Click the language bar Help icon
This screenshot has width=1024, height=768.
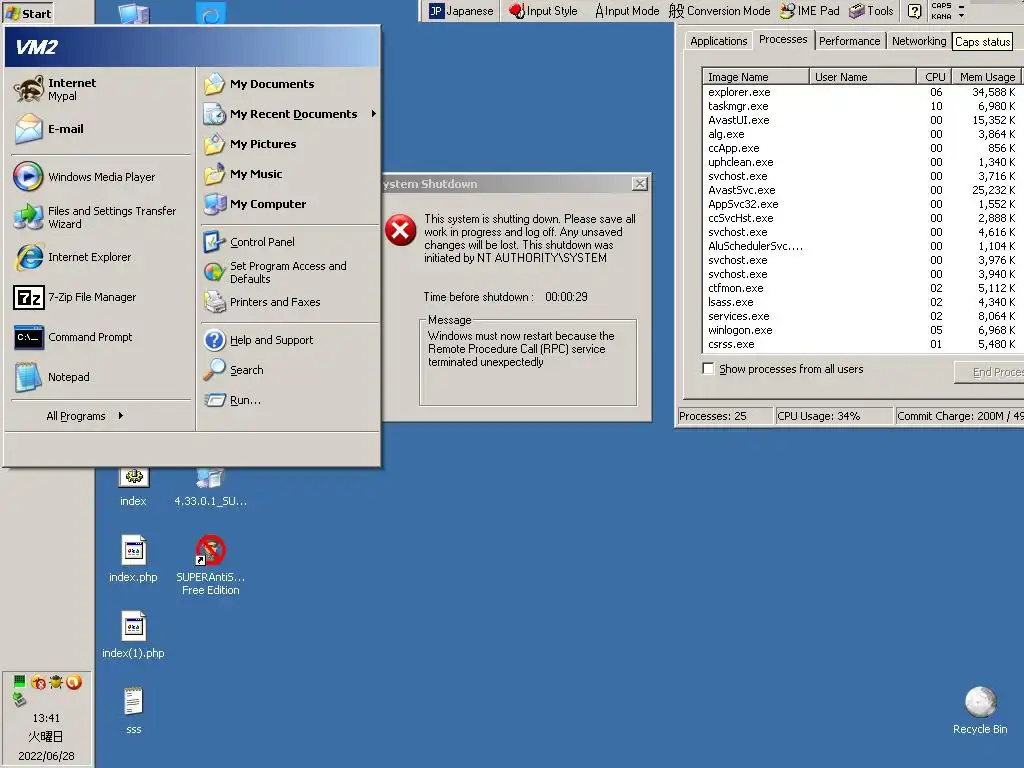[915, 11]
